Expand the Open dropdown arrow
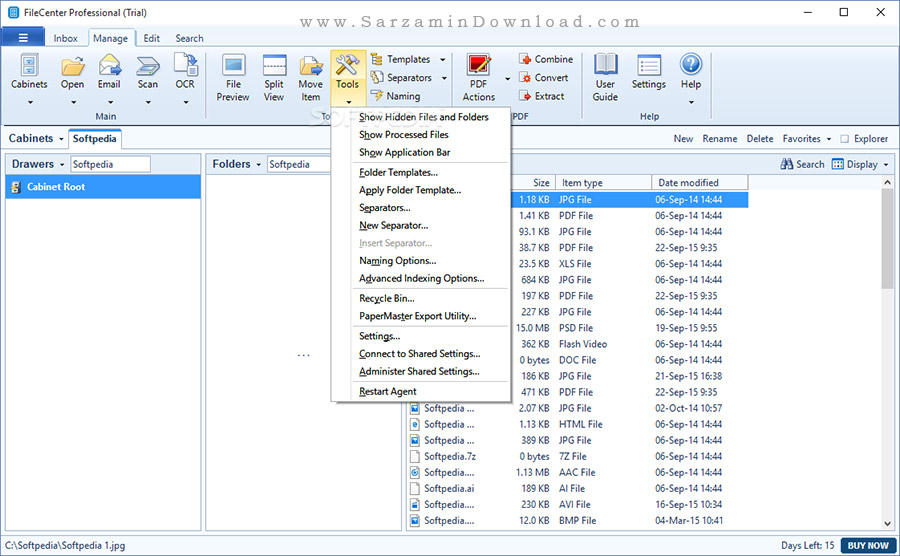This screenshot has height=556, width=900. (73, 103)
